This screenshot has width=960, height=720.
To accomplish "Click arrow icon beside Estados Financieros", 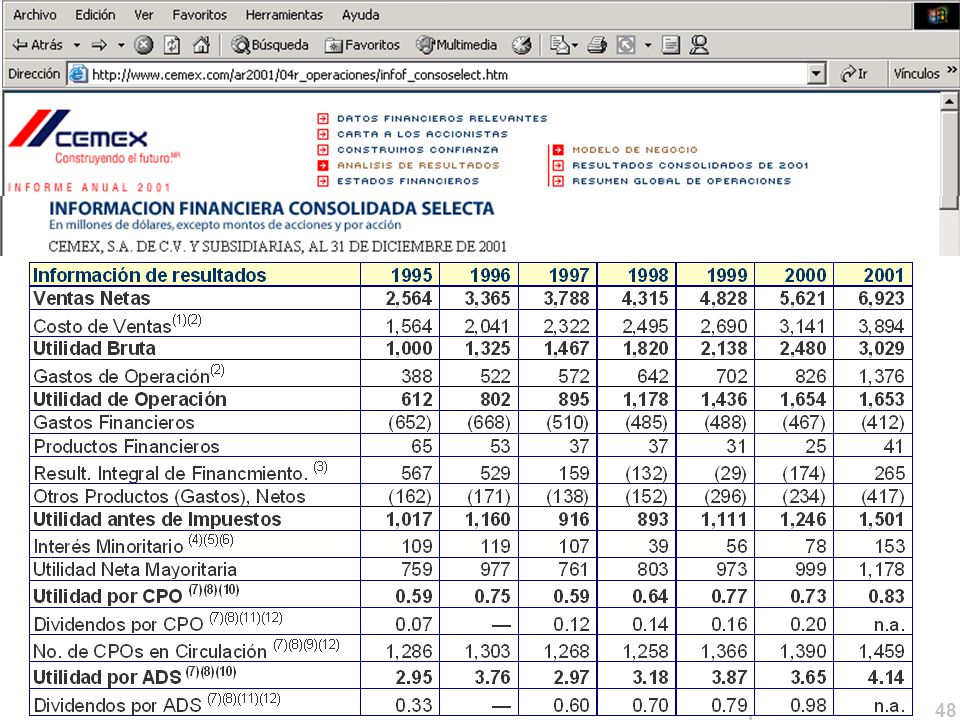I will click(x=323, y=181).
